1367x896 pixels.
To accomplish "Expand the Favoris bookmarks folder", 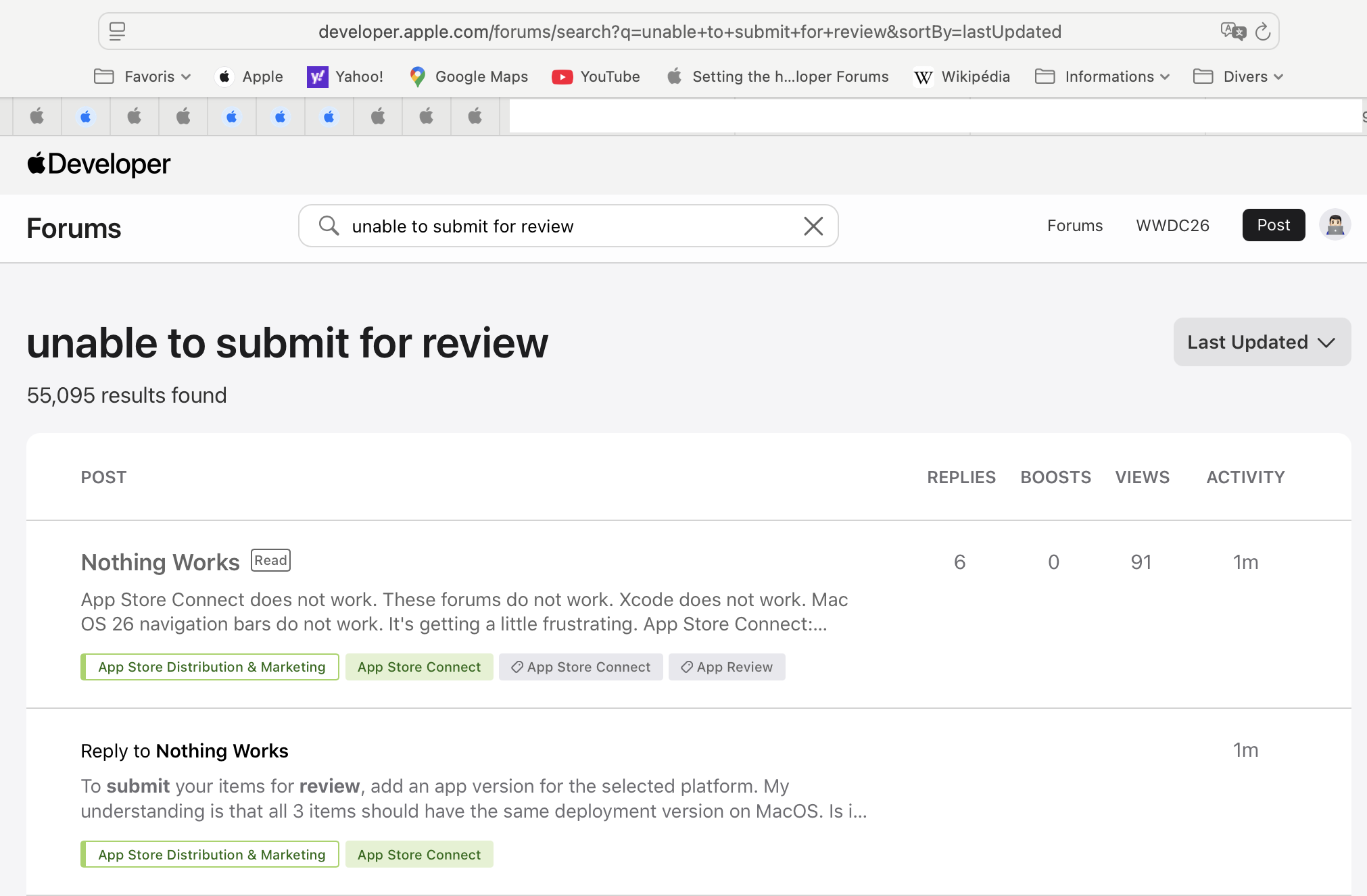I will [142, 76].
